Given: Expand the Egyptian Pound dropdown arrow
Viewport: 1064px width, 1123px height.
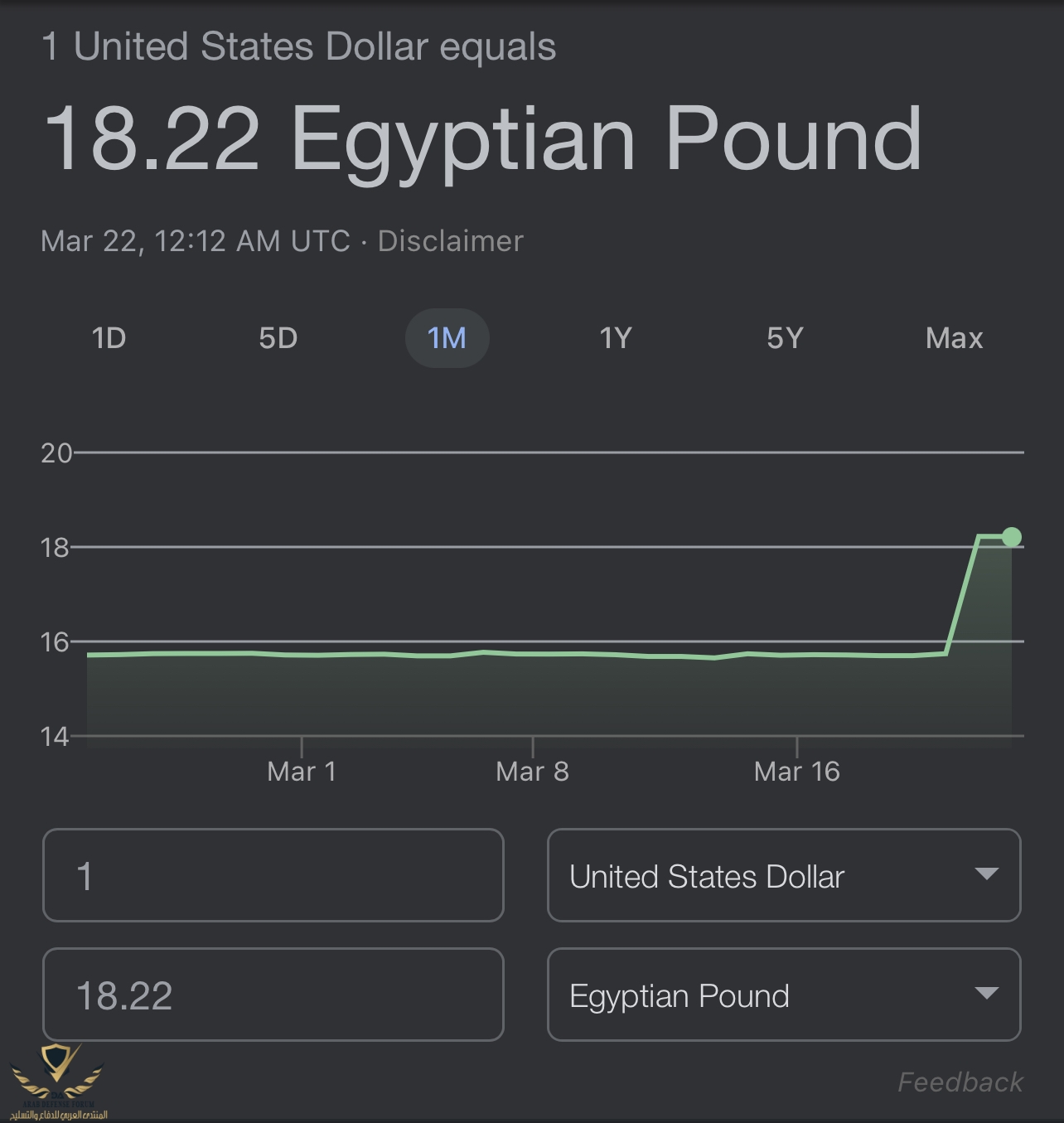Looking at the screenshot, I should click(x=986, y=993).
